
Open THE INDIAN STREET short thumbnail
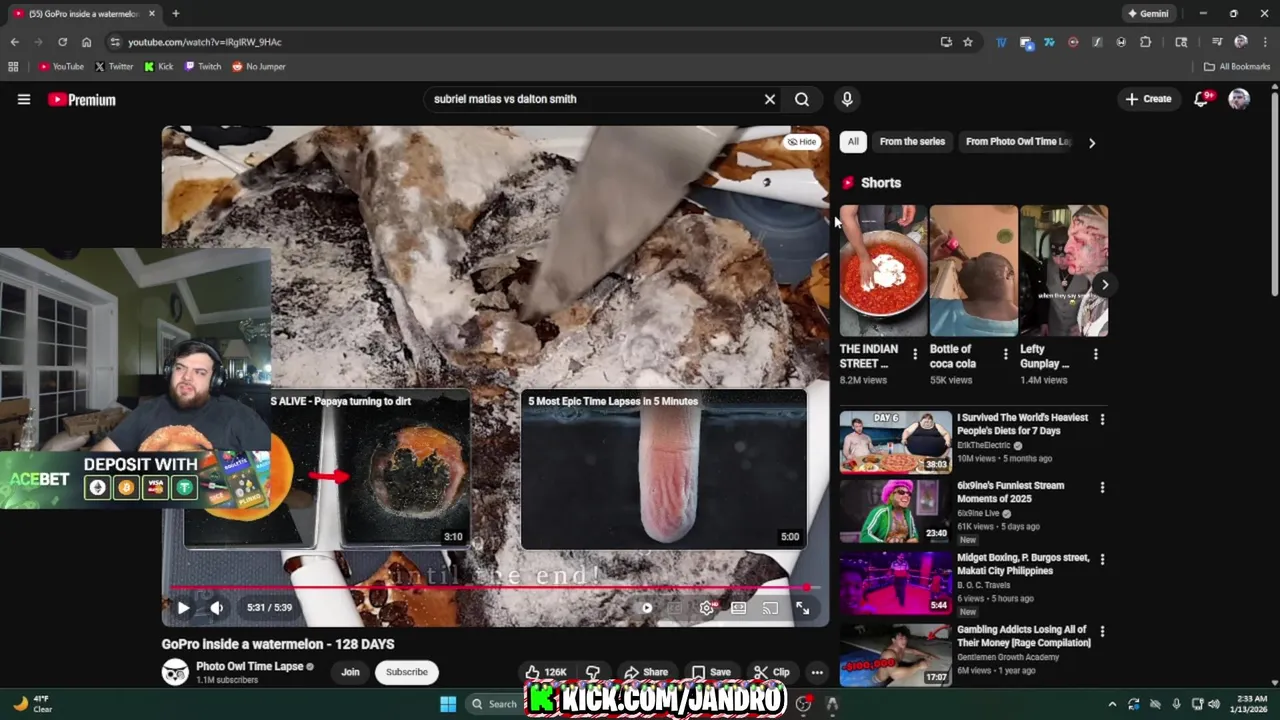(x=883, y=271)
